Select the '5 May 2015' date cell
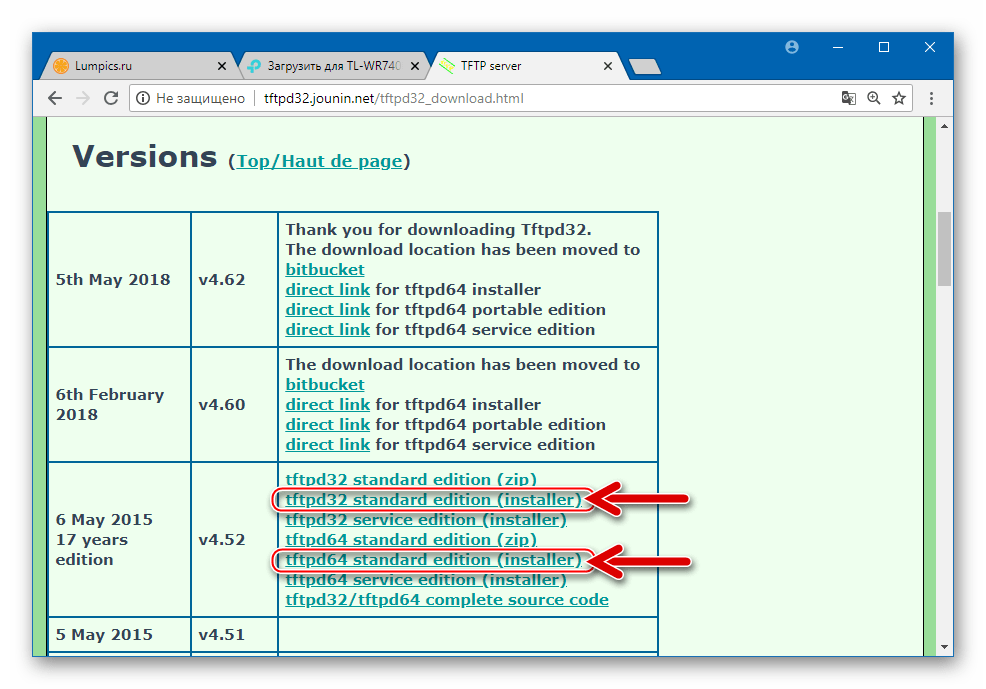The height and width of the screenshot is (689, 986). [x=119, y=635]
